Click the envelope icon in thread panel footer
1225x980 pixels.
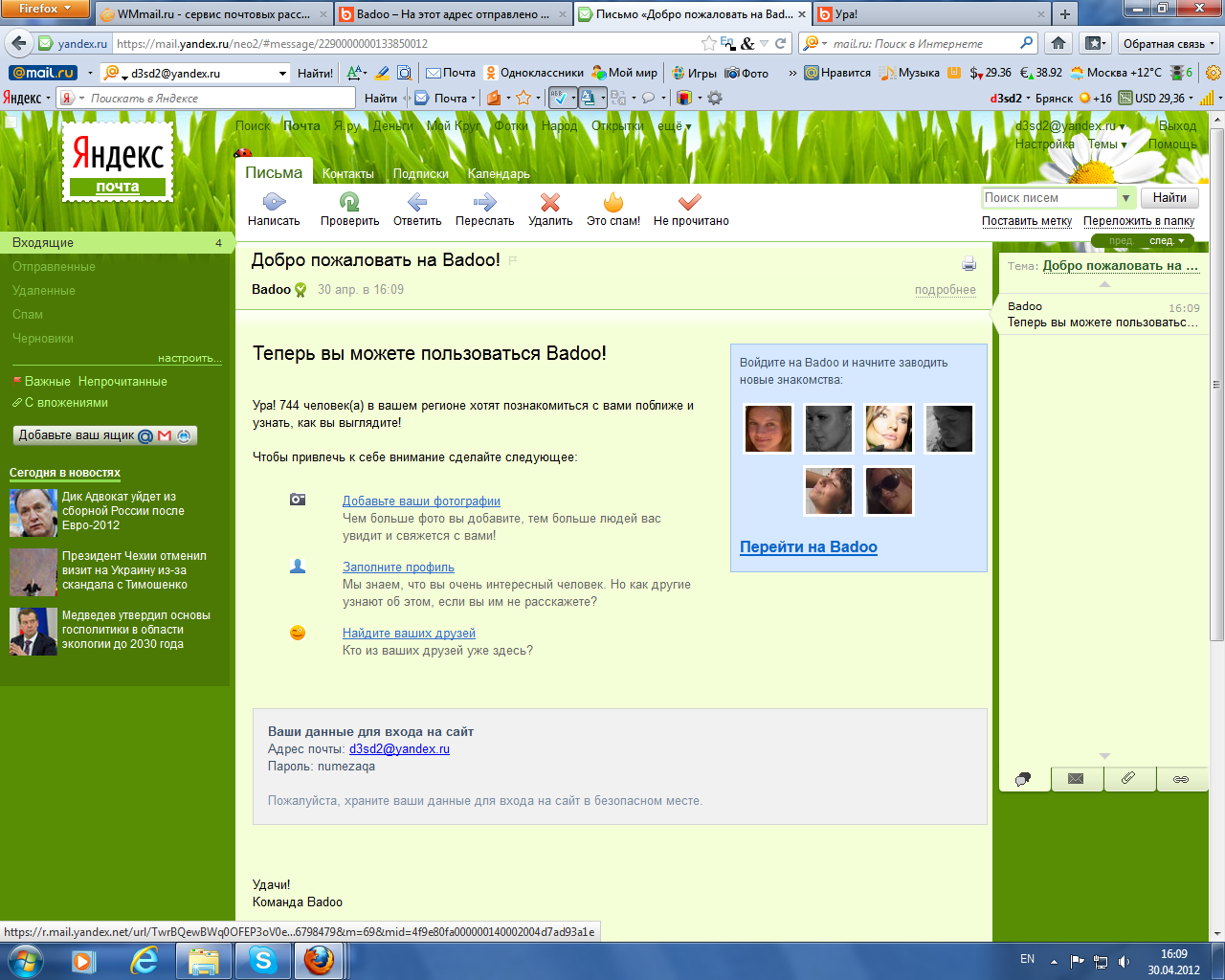pyautogui.click(x=1077, y=779)
